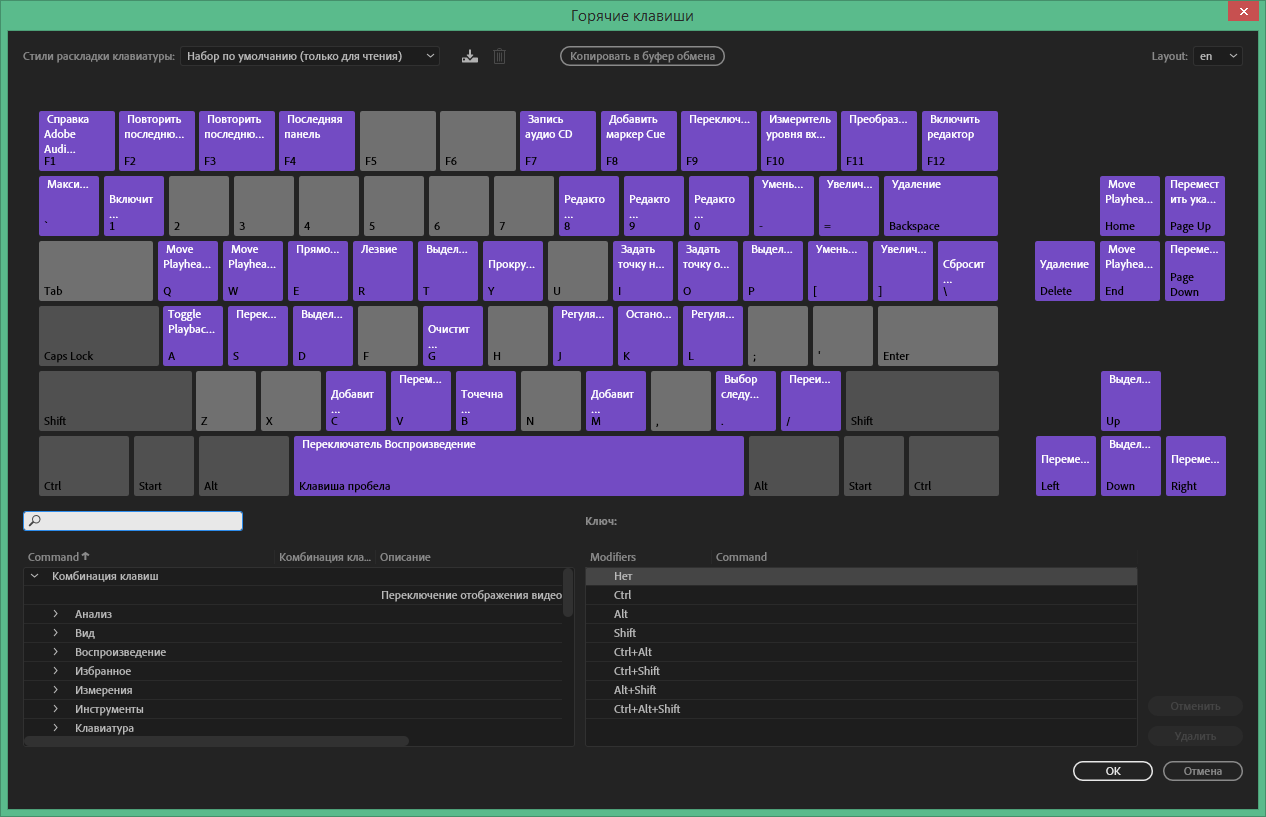Click the horizontal scrollbar under command list
1266x817 pixels.
(216, 741)
